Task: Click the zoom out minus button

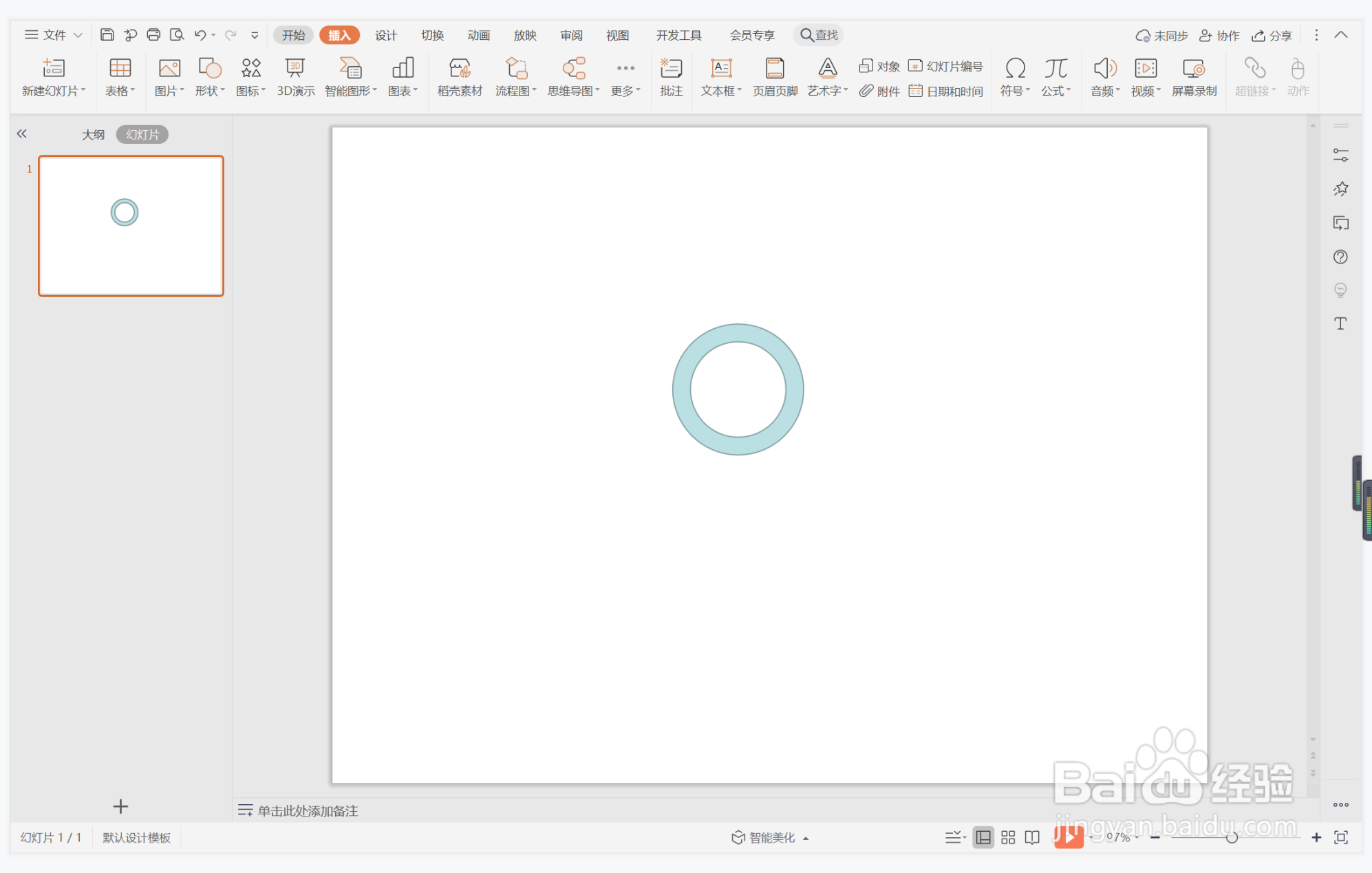Action: coord(1155,837)
